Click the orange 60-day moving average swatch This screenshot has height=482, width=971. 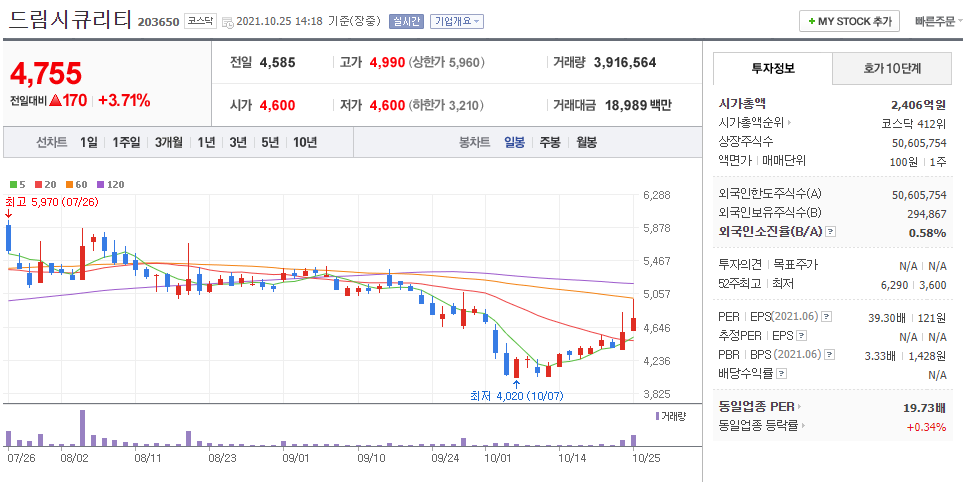click(69, 185)
